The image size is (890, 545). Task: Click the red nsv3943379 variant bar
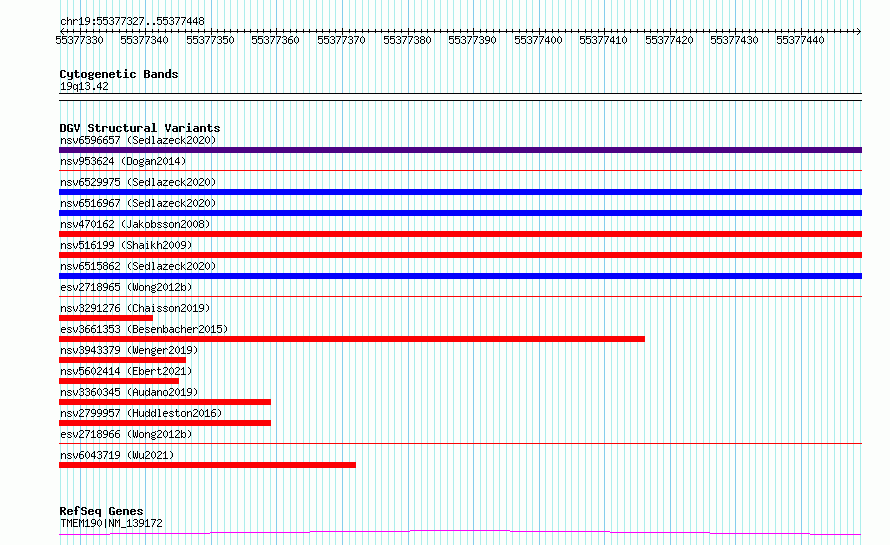tap(123, 360)
